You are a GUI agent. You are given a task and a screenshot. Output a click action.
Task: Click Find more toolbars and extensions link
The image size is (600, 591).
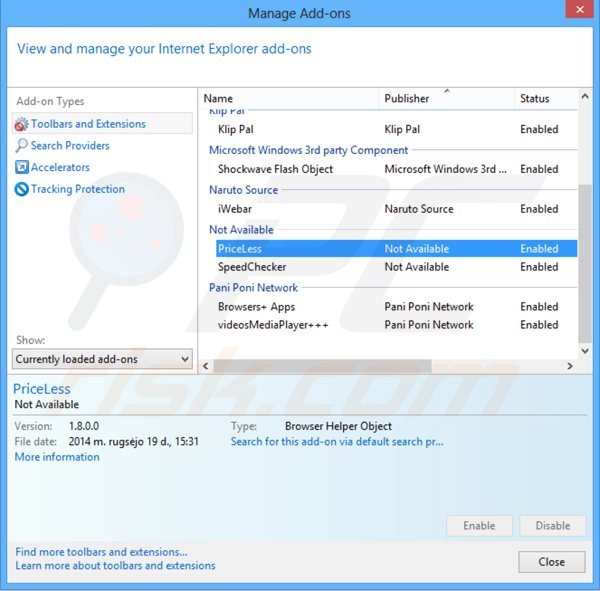[x=101, y=552]
